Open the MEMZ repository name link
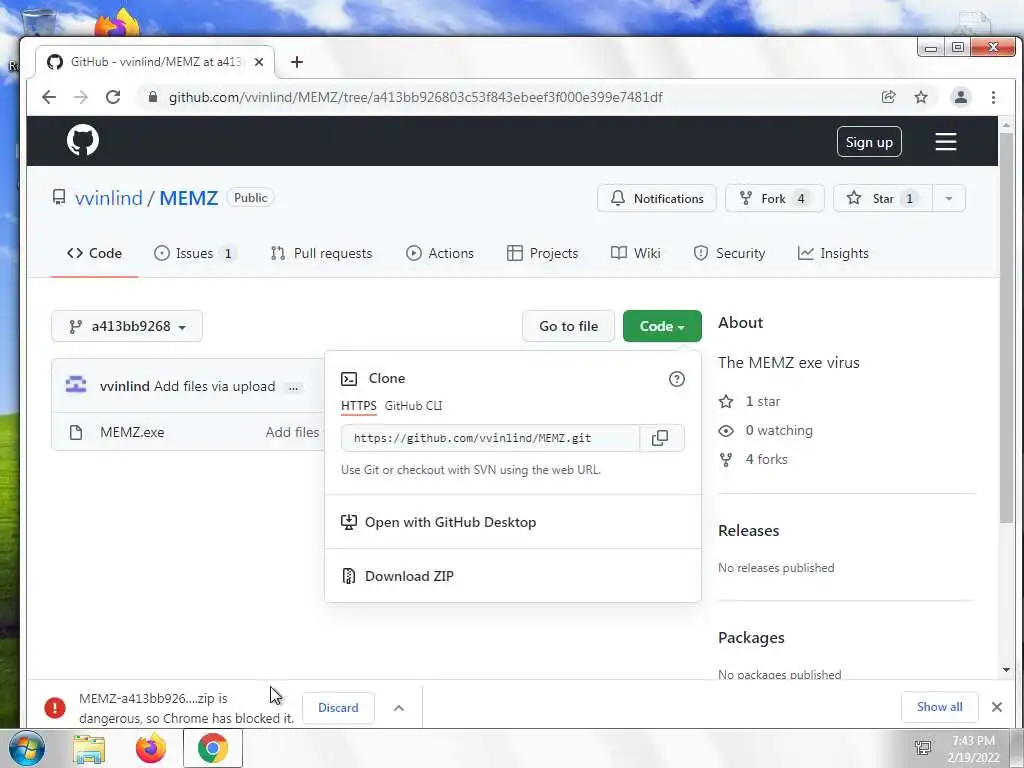 [189, 198]
